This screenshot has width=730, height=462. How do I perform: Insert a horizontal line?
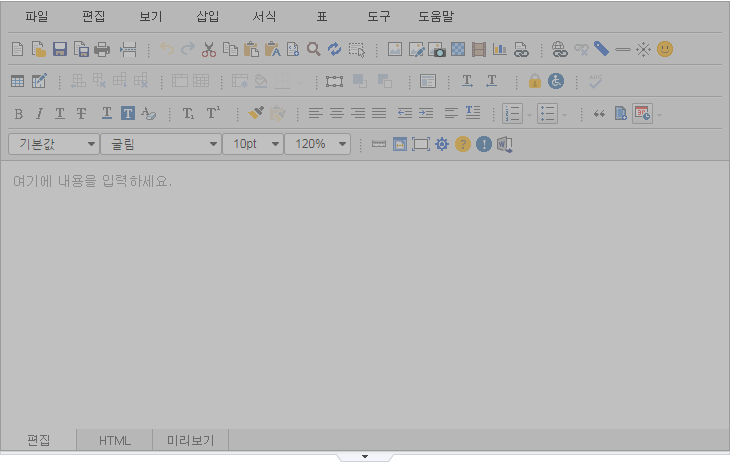622,49
